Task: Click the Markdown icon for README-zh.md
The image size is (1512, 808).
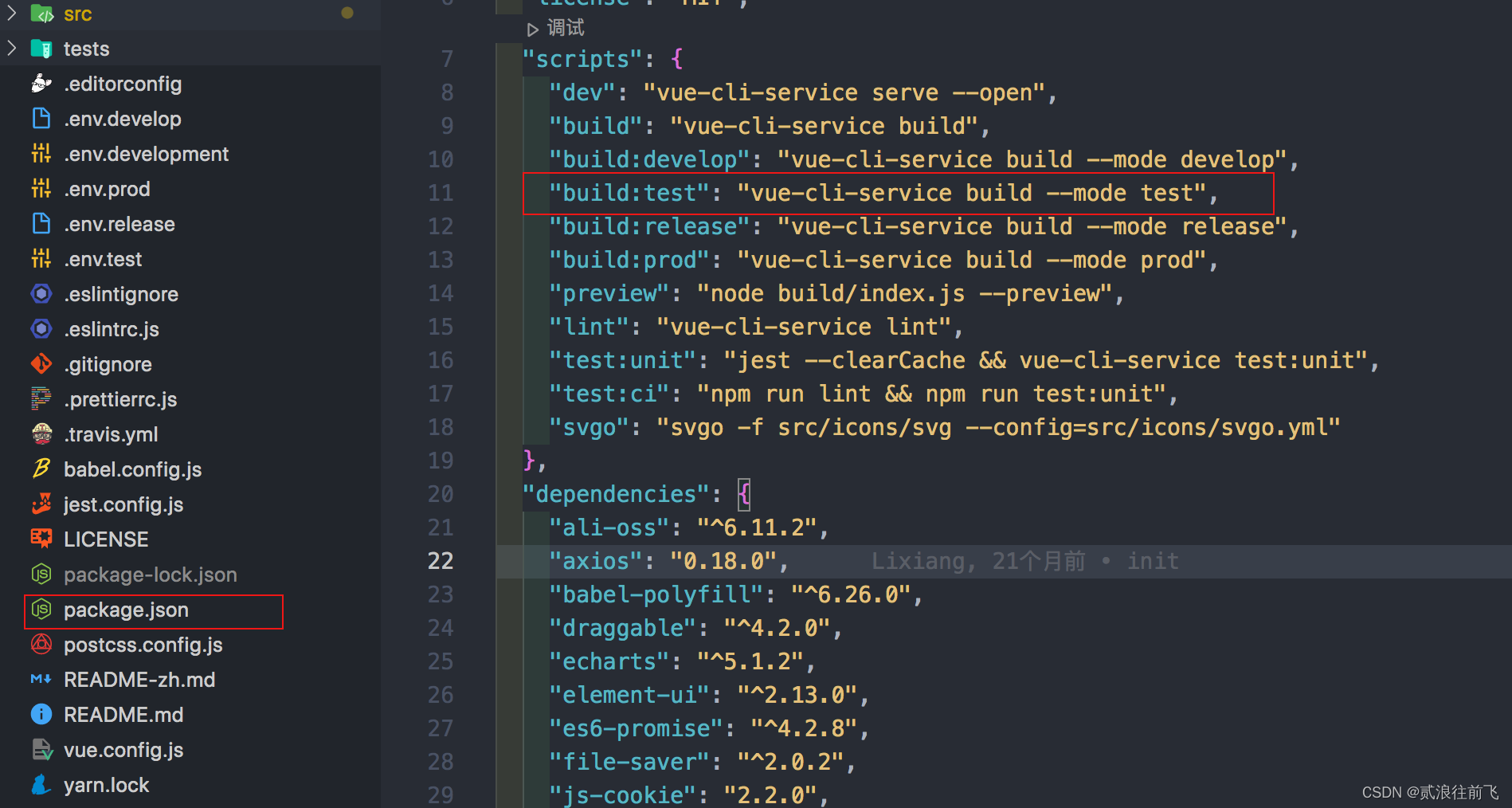Action: [x=41, y=679]
